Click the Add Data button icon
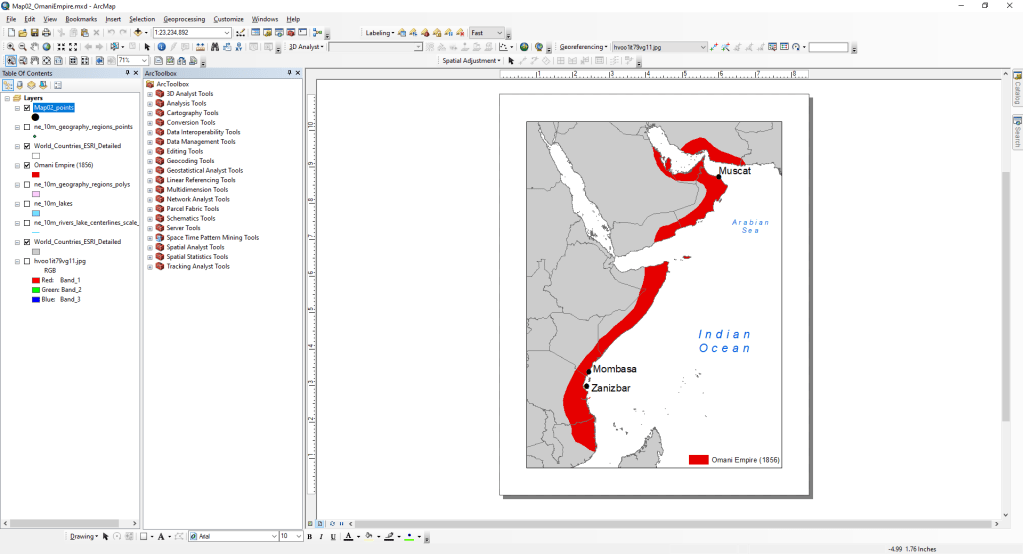 pyautogui.click(x=139, y=33)
